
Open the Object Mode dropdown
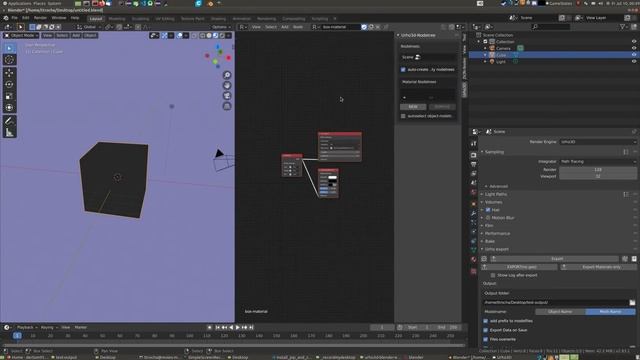click(21, 36)
